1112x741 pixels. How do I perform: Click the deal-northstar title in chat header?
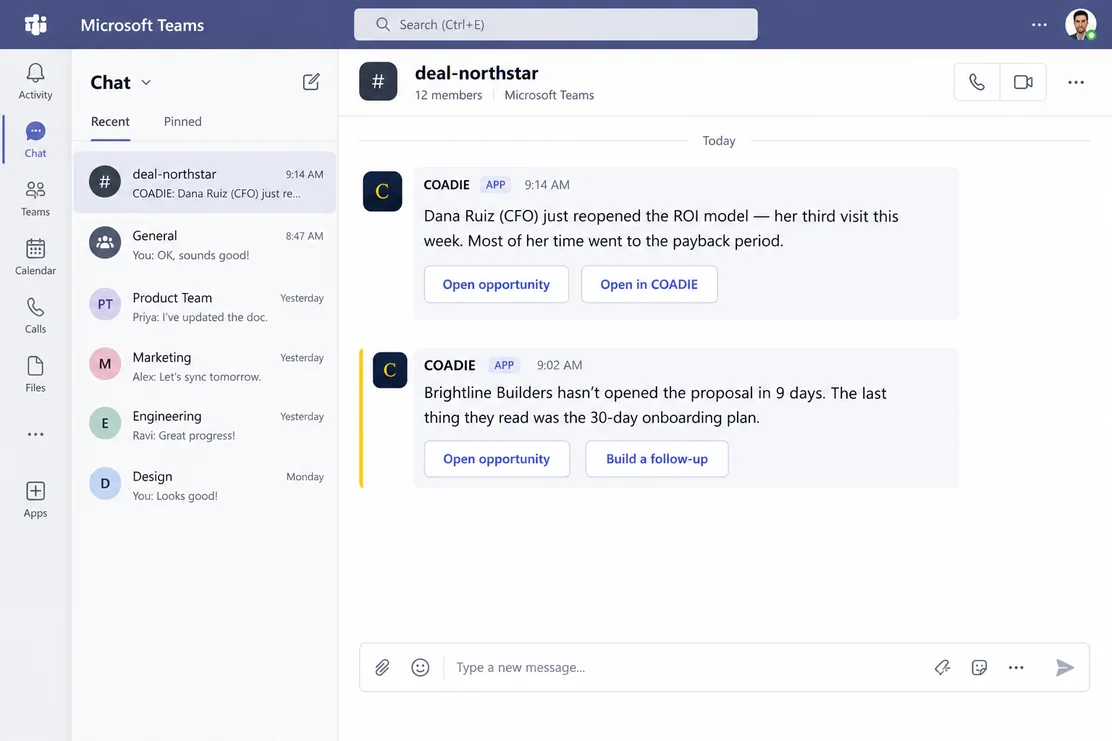477,73
